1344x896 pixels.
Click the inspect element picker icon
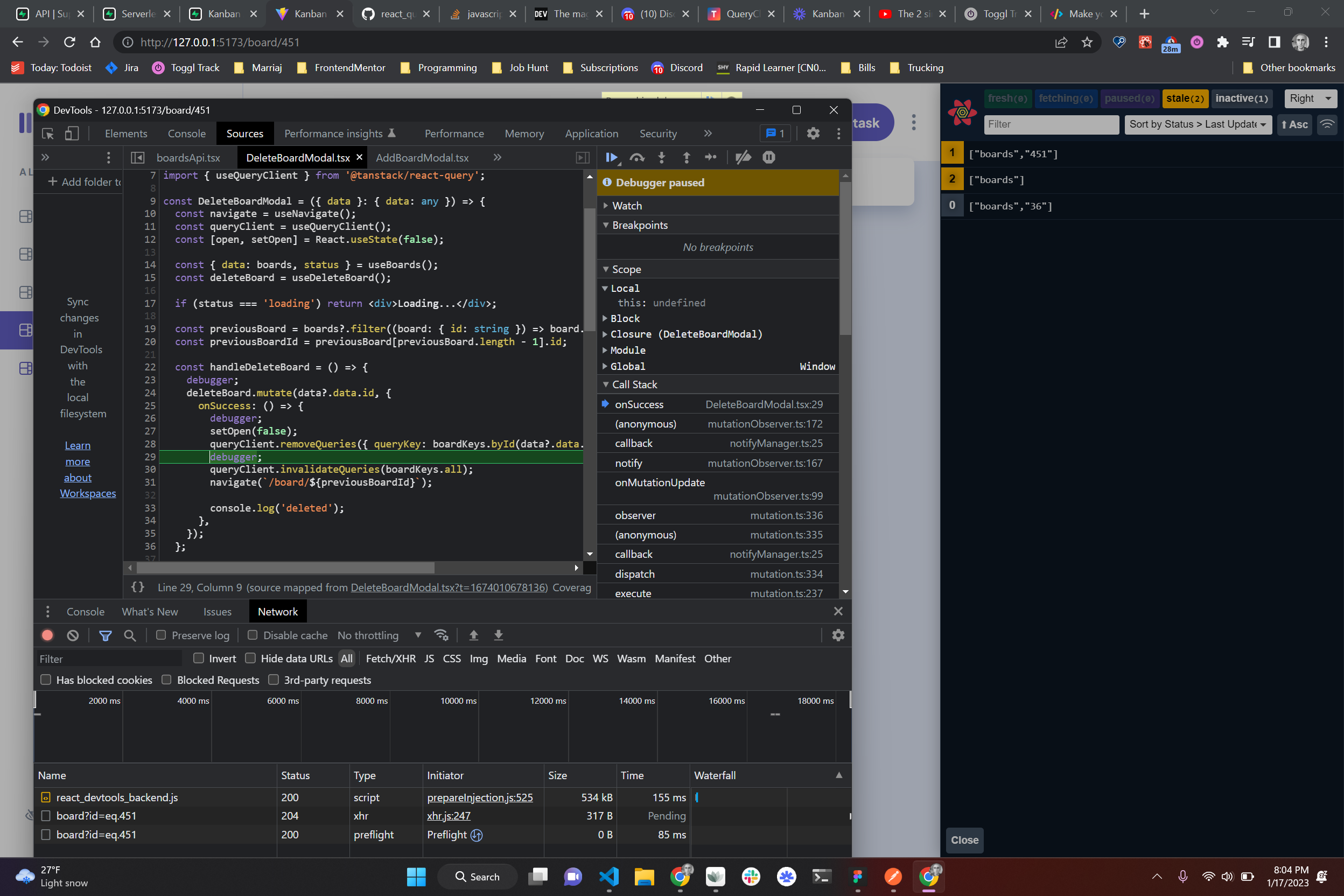coord(48,133)
